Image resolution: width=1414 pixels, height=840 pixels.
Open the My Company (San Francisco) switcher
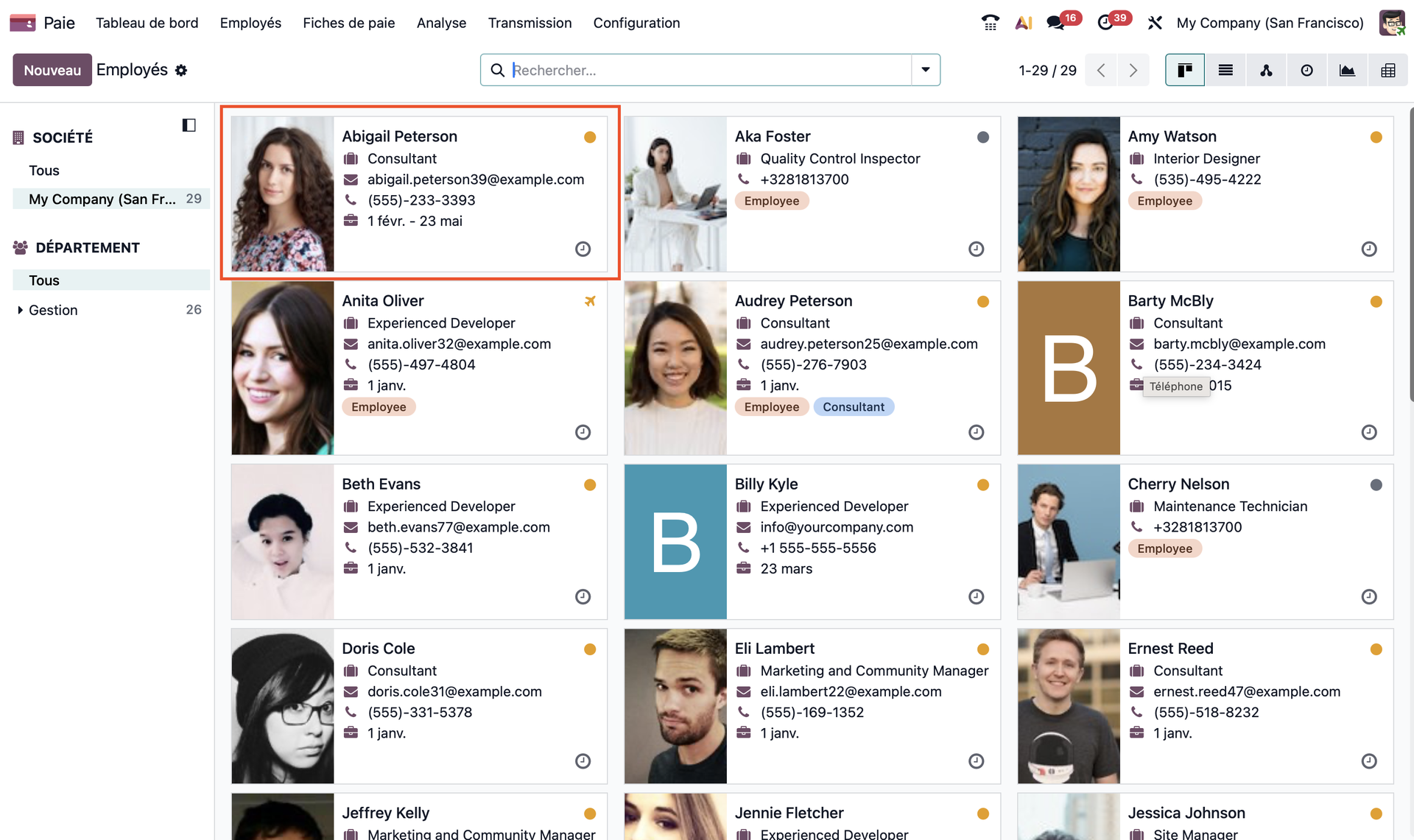[x=1270, y=23]
